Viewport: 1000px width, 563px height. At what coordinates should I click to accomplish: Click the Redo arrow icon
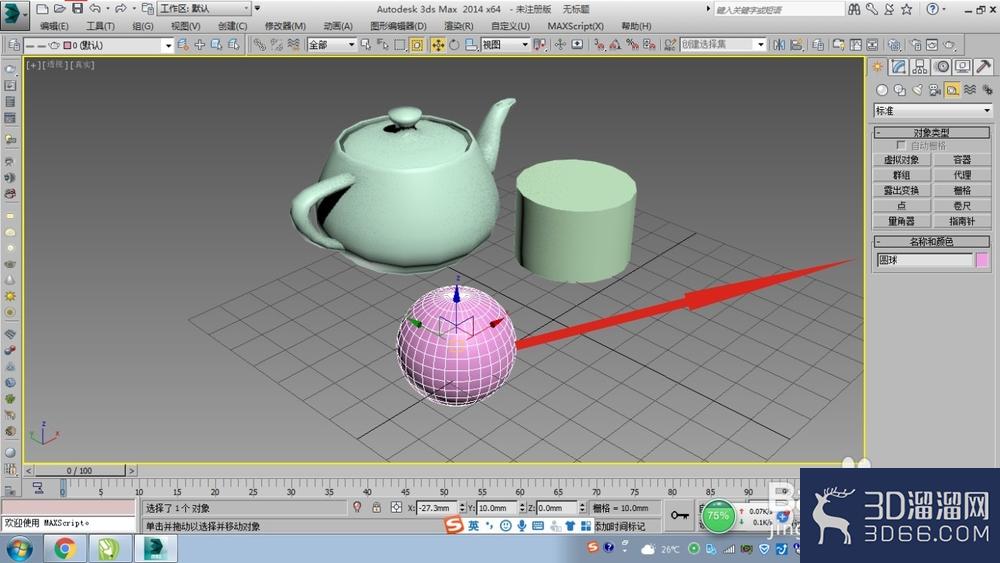pyautogui.click(x=121, y=9)
